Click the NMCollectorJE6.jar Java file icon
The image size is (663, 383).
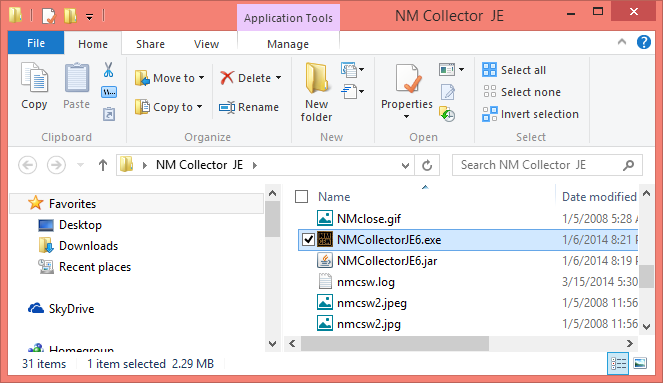[x=325, y=260]
